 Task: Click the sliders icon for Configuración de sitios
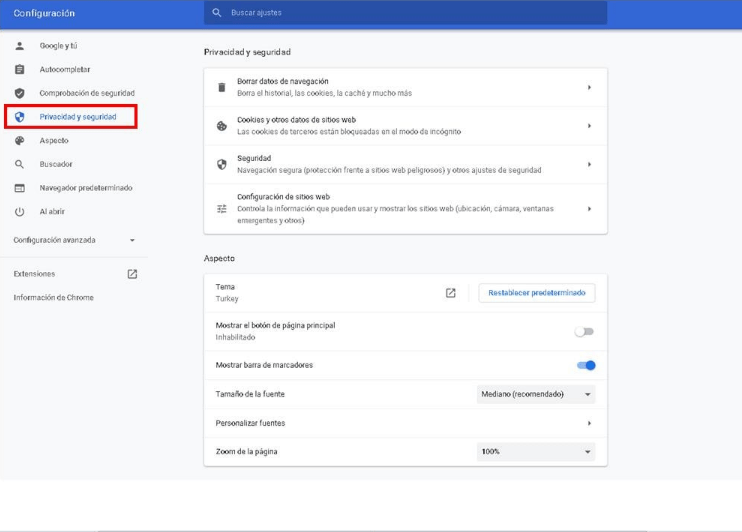point(221,209)
